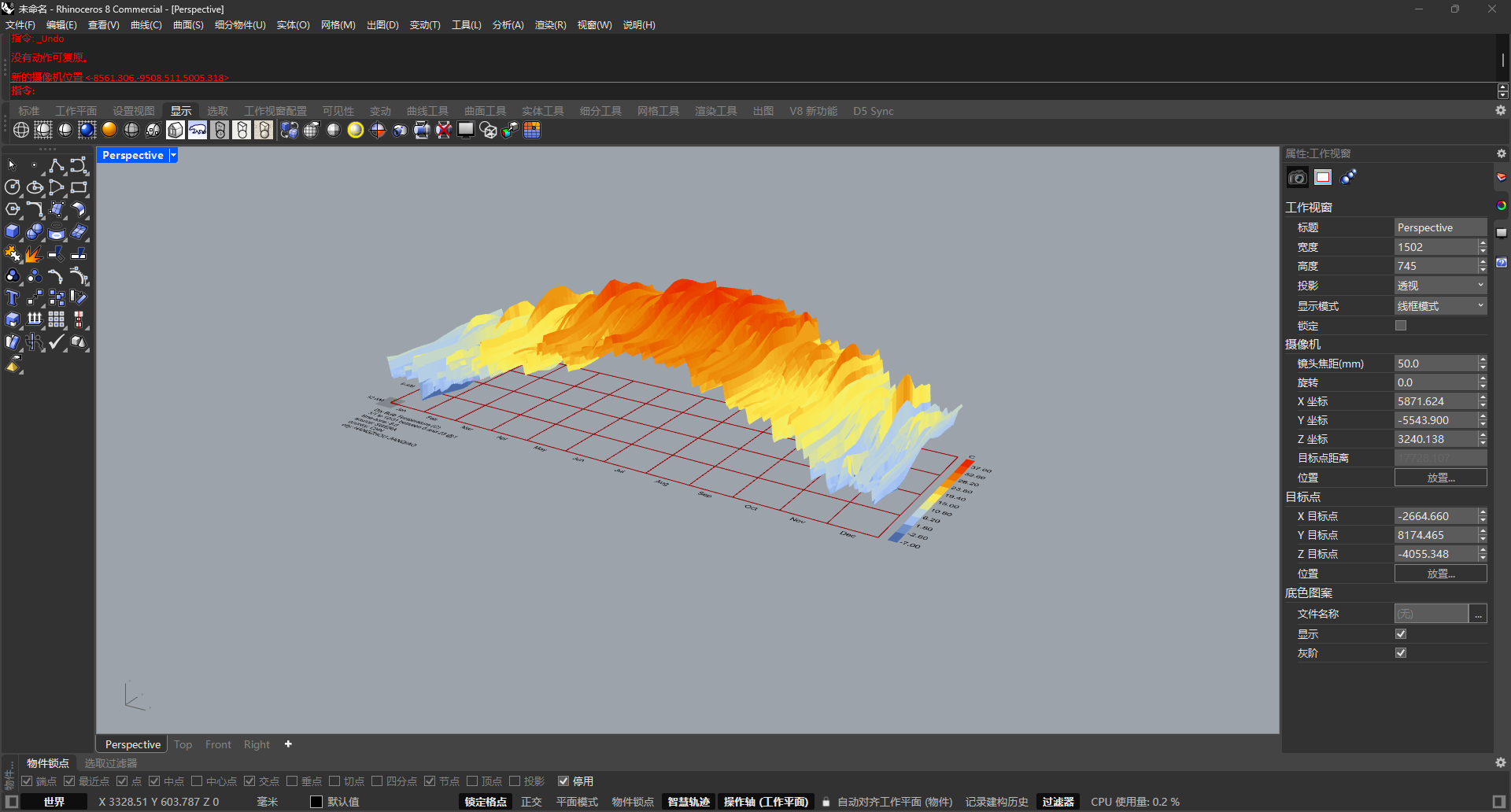Open the 曲线(C) menu

coord(146,25)
